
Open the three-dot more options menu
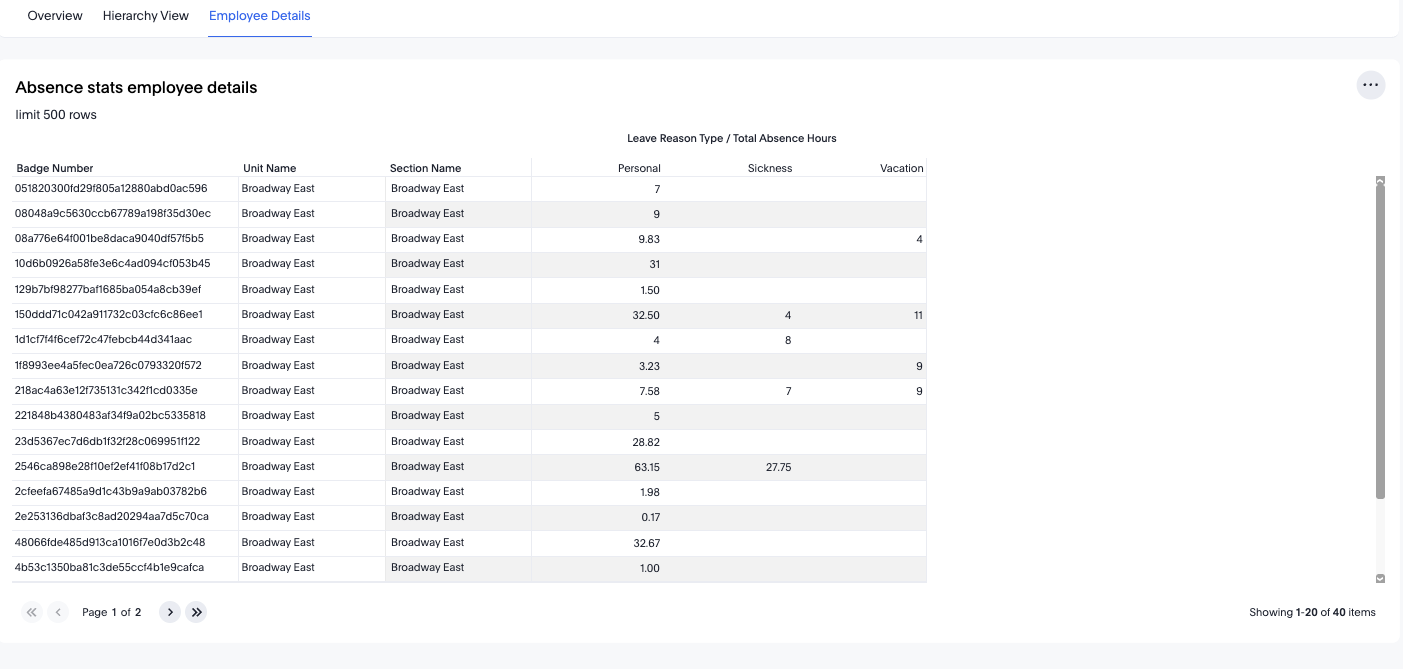point(1370,86)
